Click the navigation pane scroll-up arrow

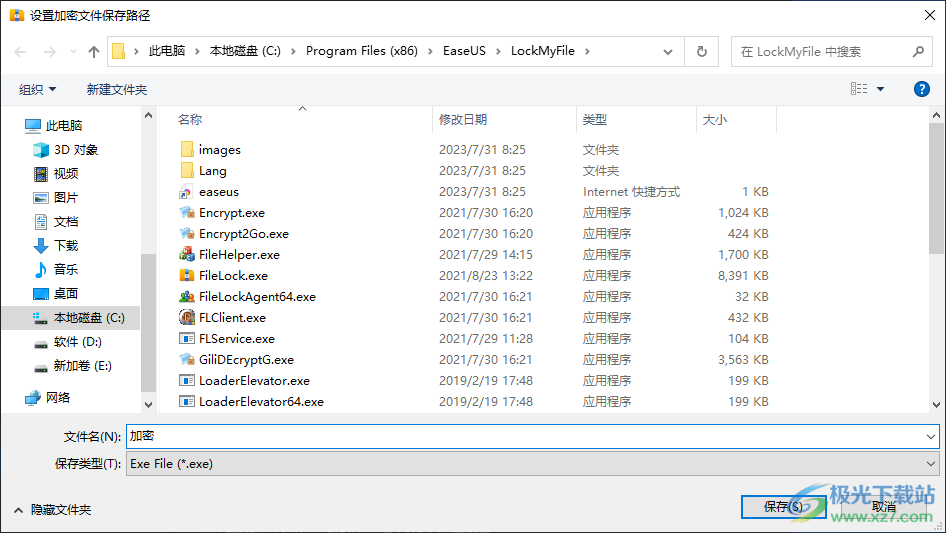(x=148, y=115)
